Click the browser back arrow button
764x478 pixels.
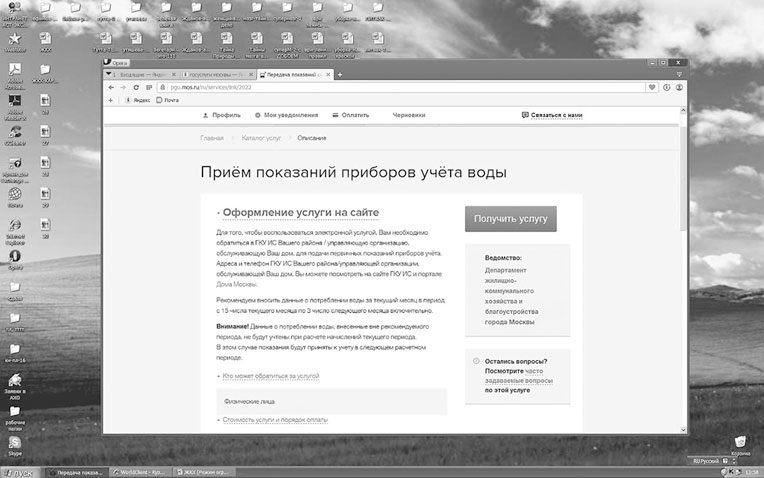[110, 88]
